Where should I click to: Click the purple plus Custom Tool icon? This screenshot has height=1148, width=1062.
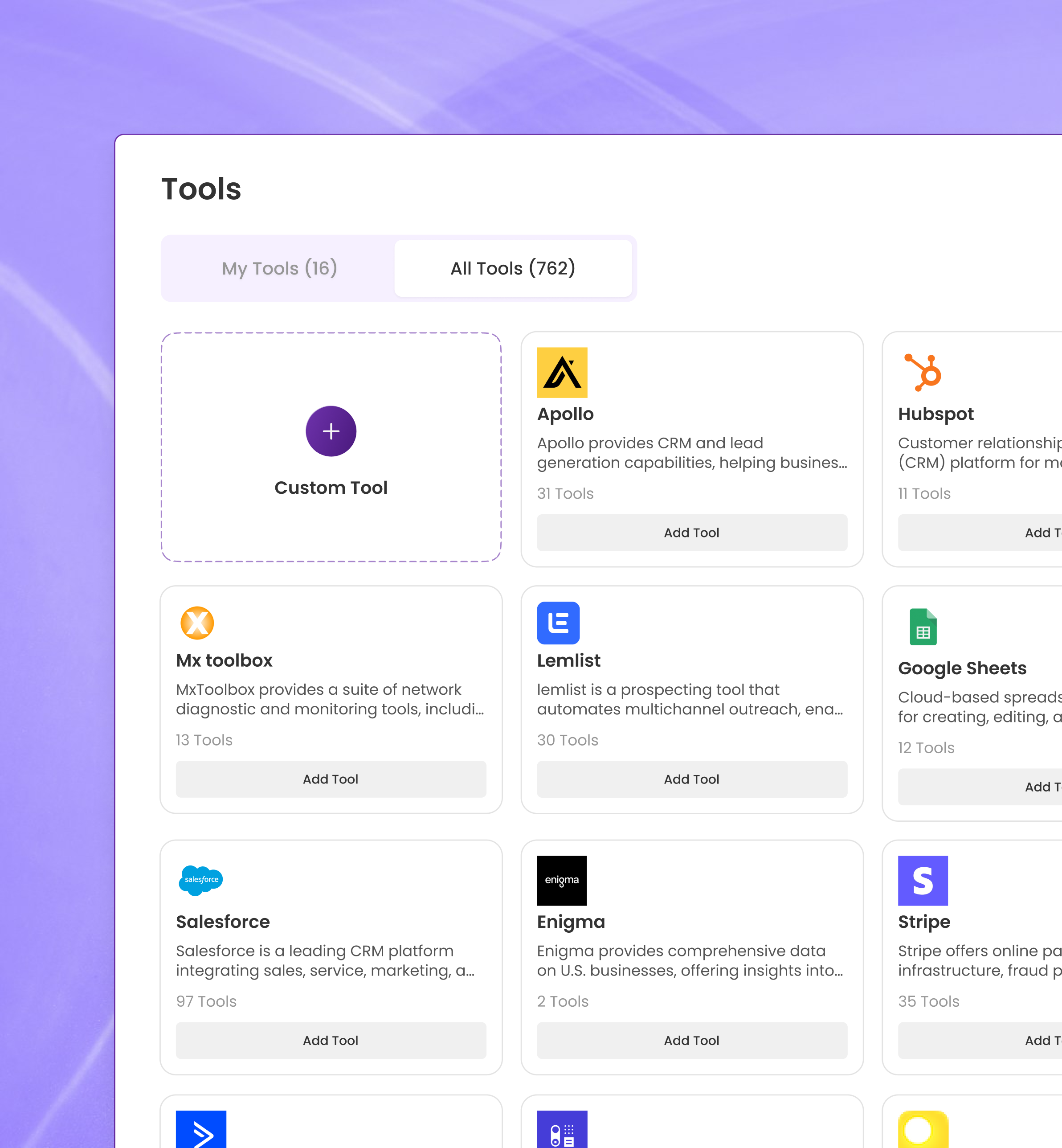(x=331, y=431)
